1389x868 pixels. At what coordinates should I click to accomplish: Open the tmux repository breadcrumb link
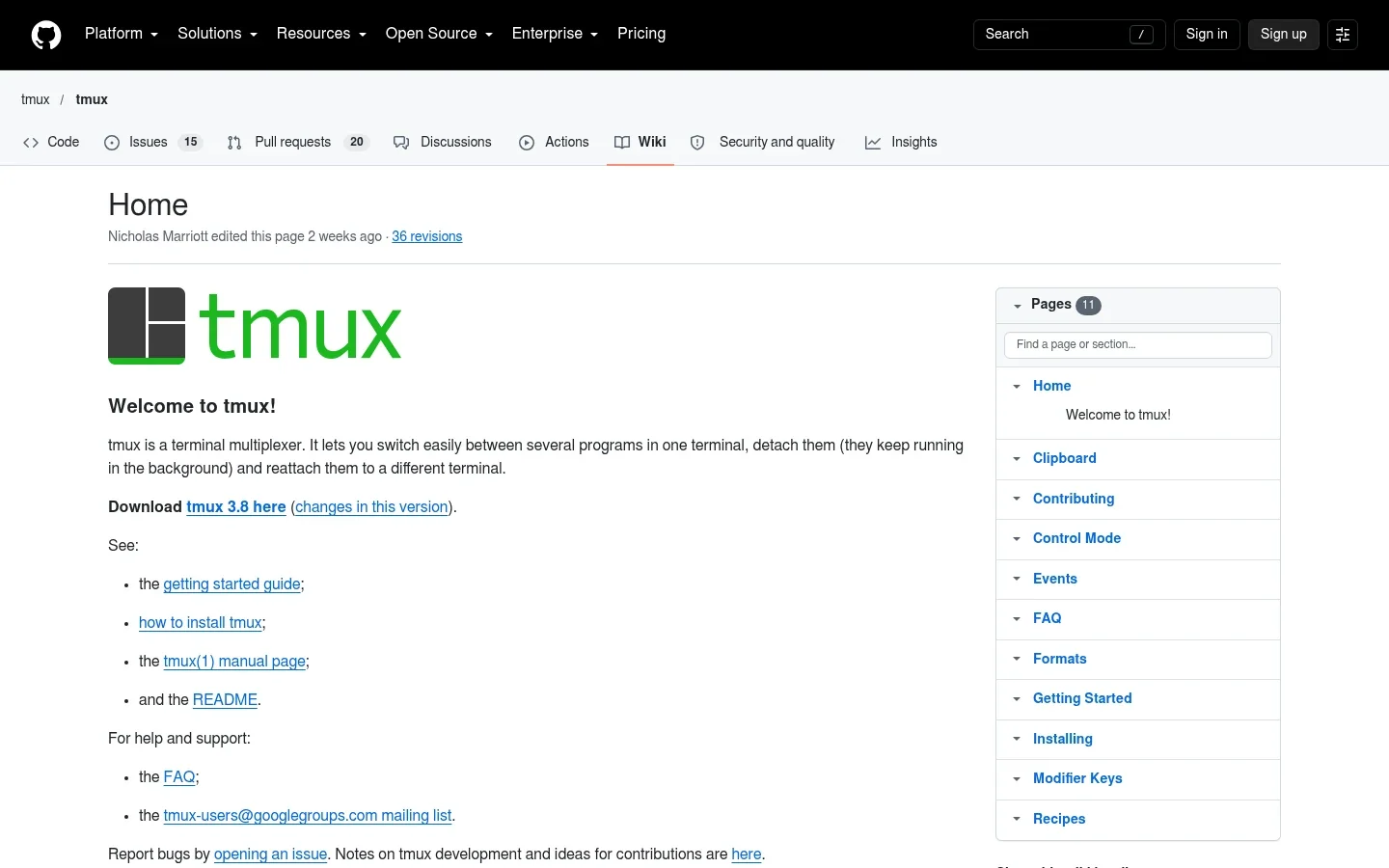pos(92,99)
